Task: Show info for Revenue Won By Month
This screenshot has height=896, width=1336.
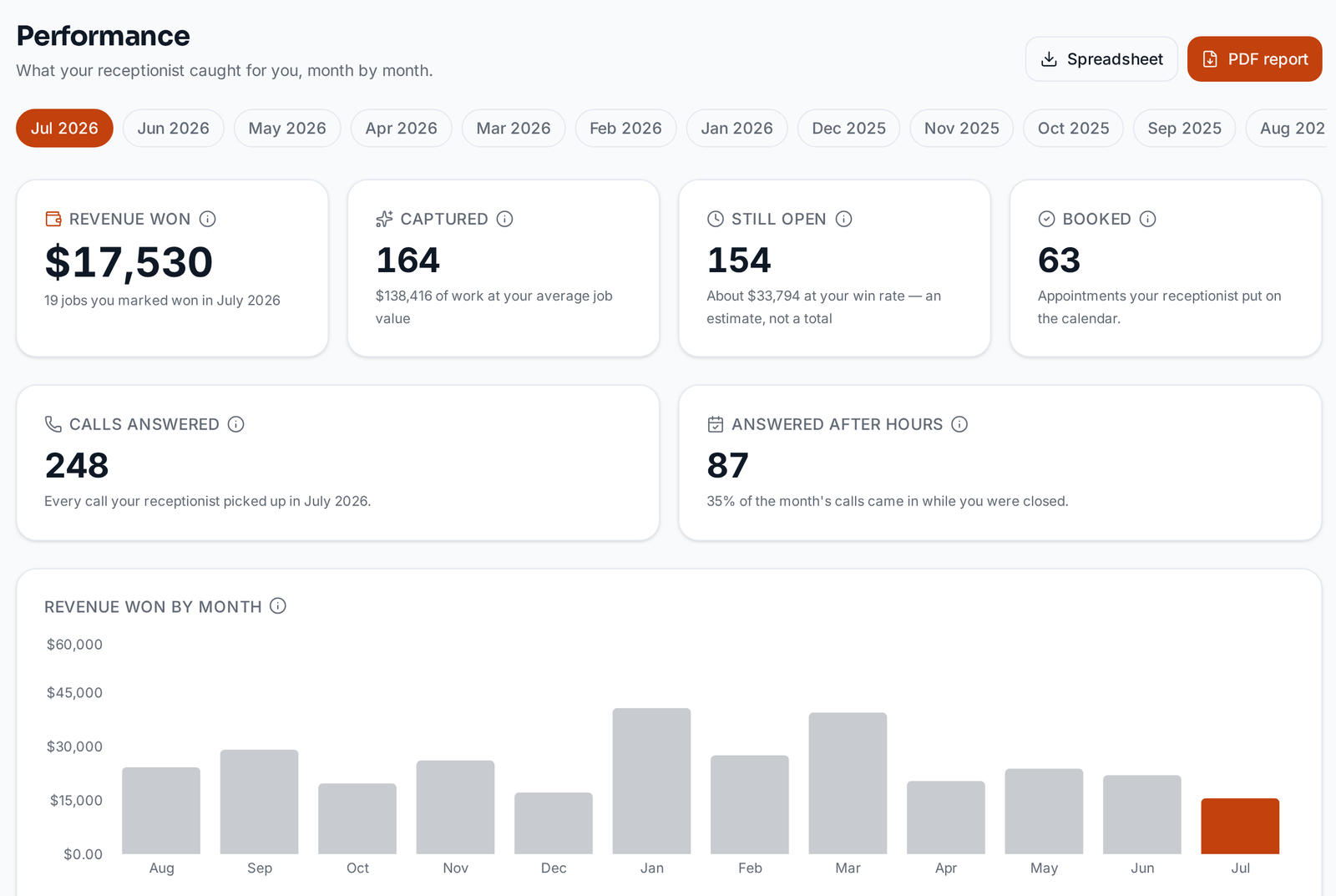Action: point(278,606)
